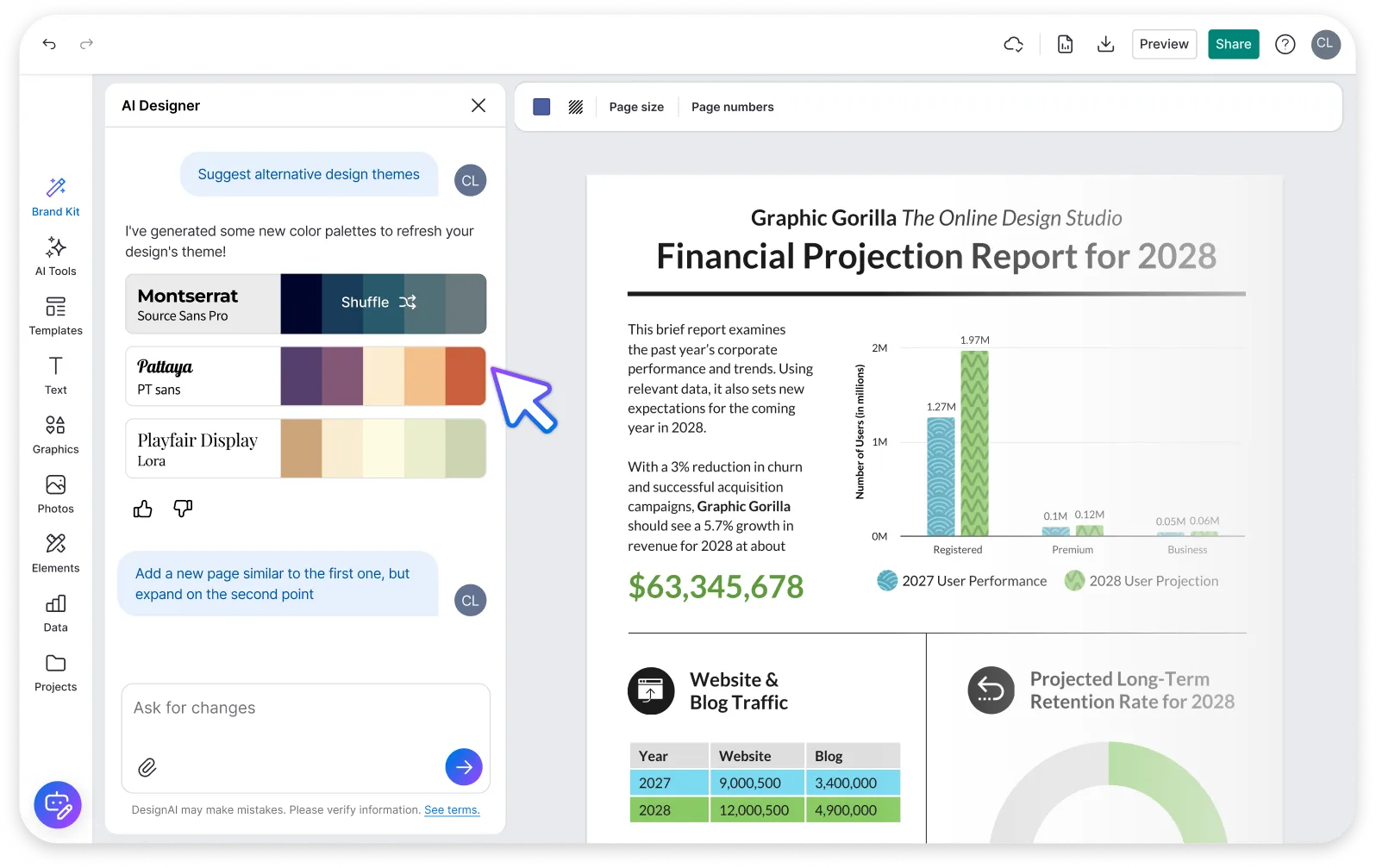Screen dimensions: 1376x868
Task: Select the Text tool in sidebar
Action: click(56, 376)
